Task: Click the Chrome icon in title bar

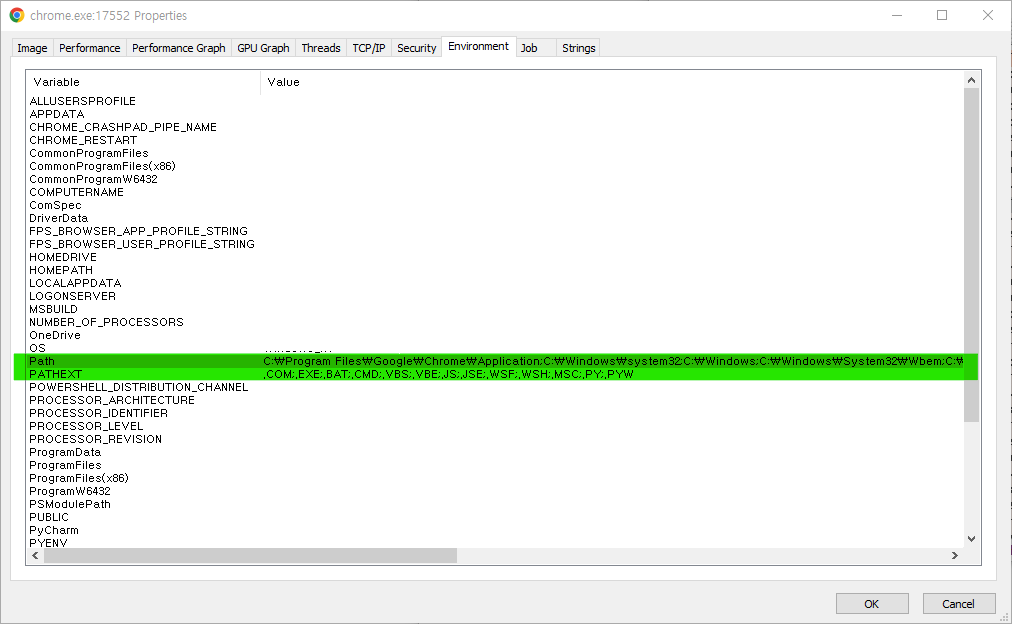Action: coord(17,15)
